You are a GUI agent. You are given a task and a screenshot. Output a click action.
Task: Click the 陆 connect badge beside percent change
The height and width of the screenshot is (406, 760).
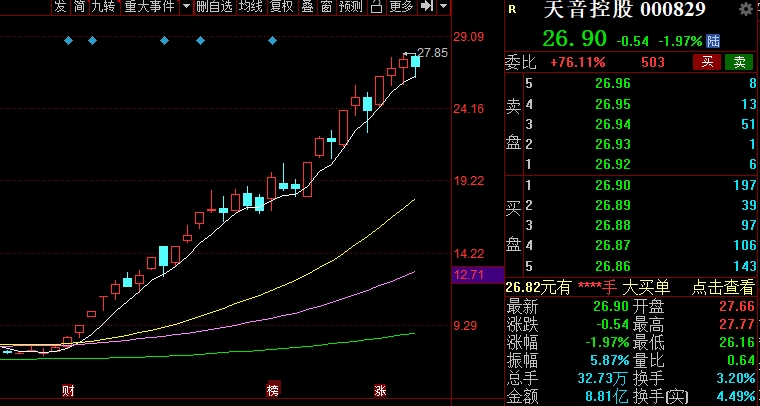point(712,41)
